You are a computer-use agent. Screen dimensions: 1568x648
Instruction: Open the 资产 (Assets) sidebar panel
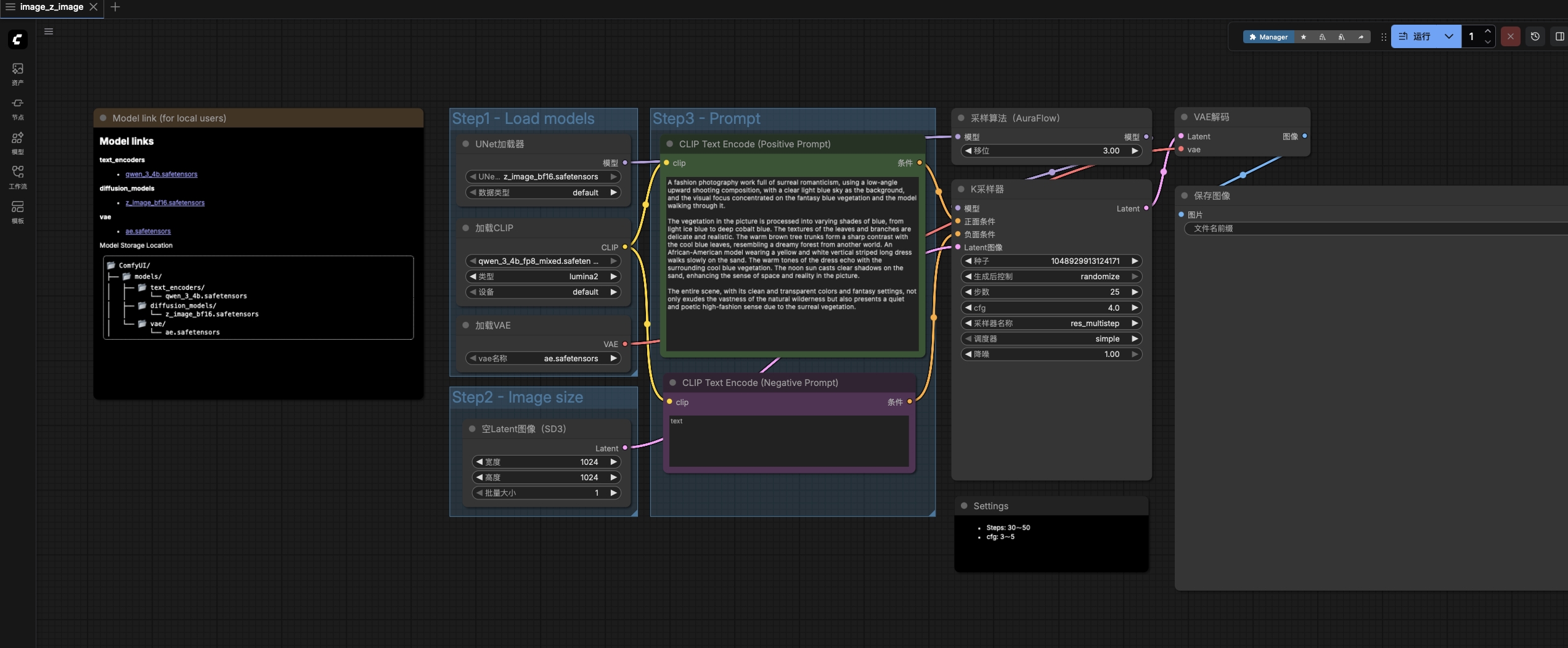coord(17,73)
